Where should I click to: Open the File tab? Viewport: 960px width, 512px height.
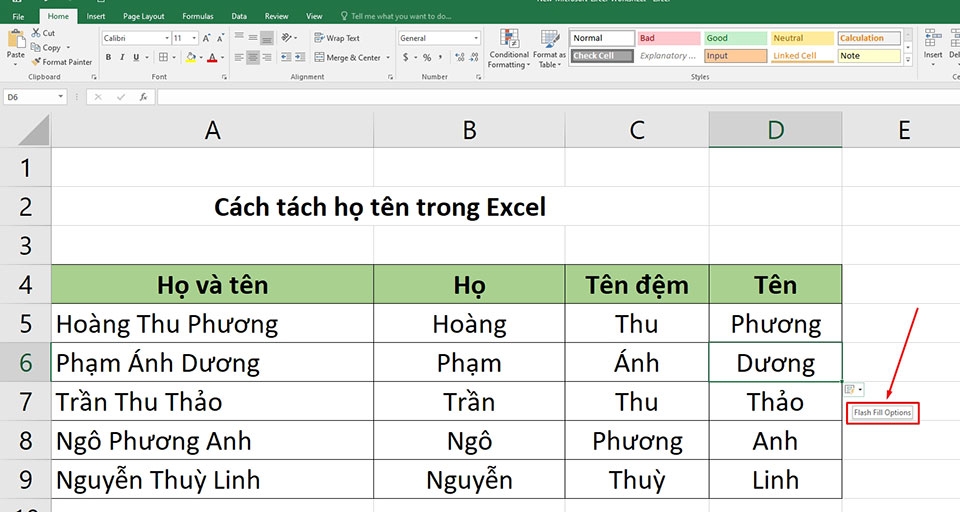(18, 17)
